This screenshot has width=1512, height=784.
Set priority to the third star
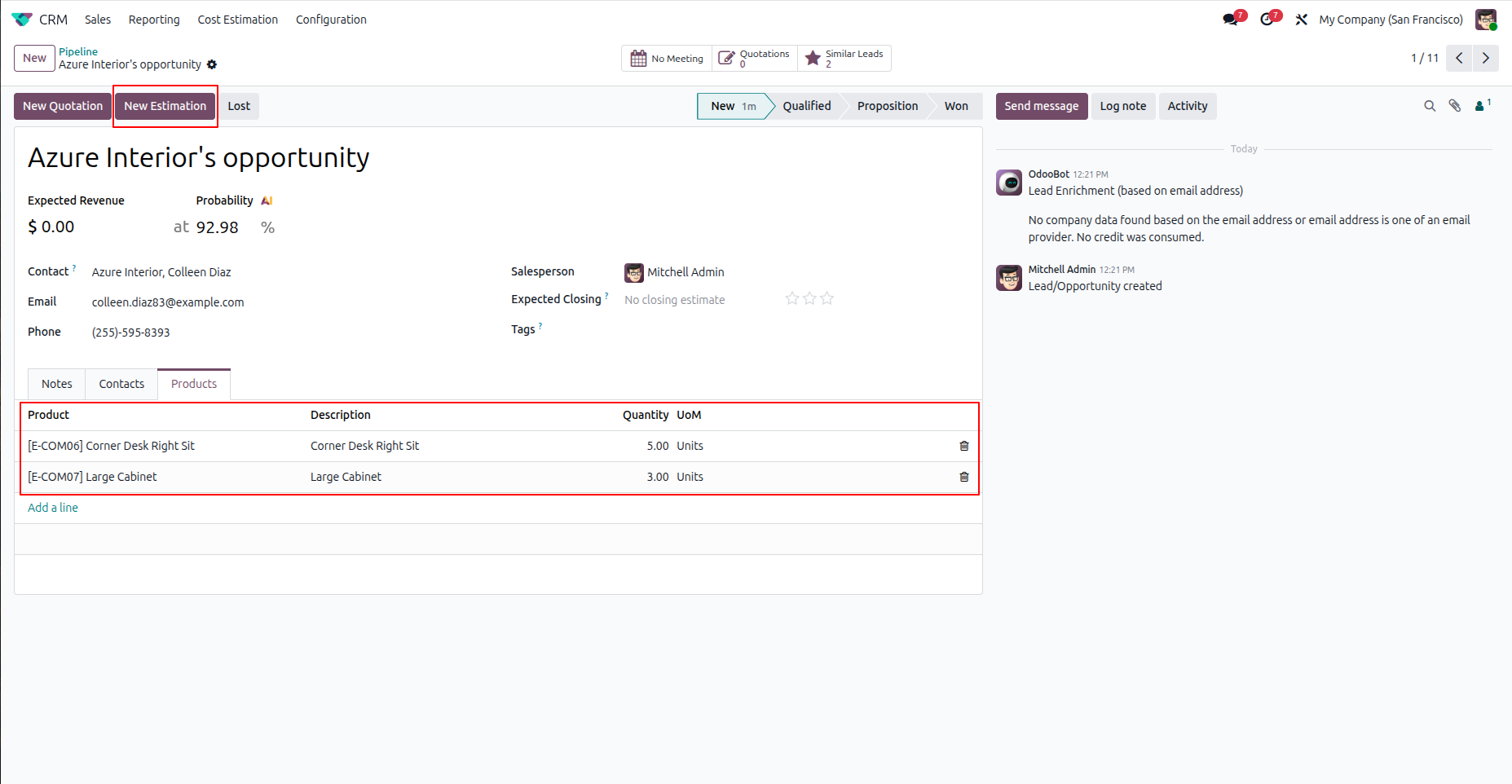coord(827,298)
